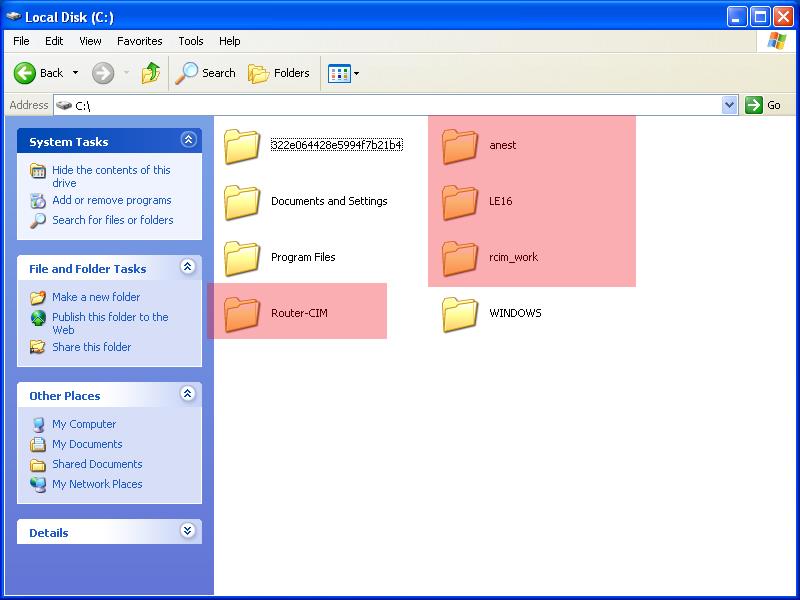Toggle the Folders pane button
800x600 pixels.
(x=279, y=73)
